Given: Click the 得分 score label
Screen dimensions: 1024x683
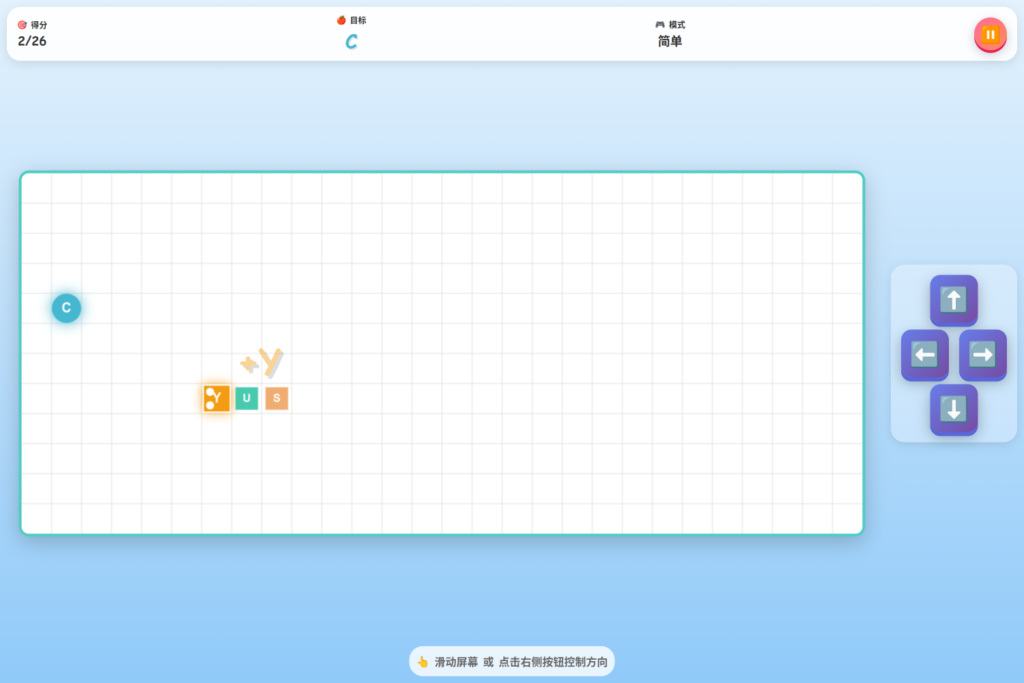Looking at the screenshot, I should click(39, 25).
